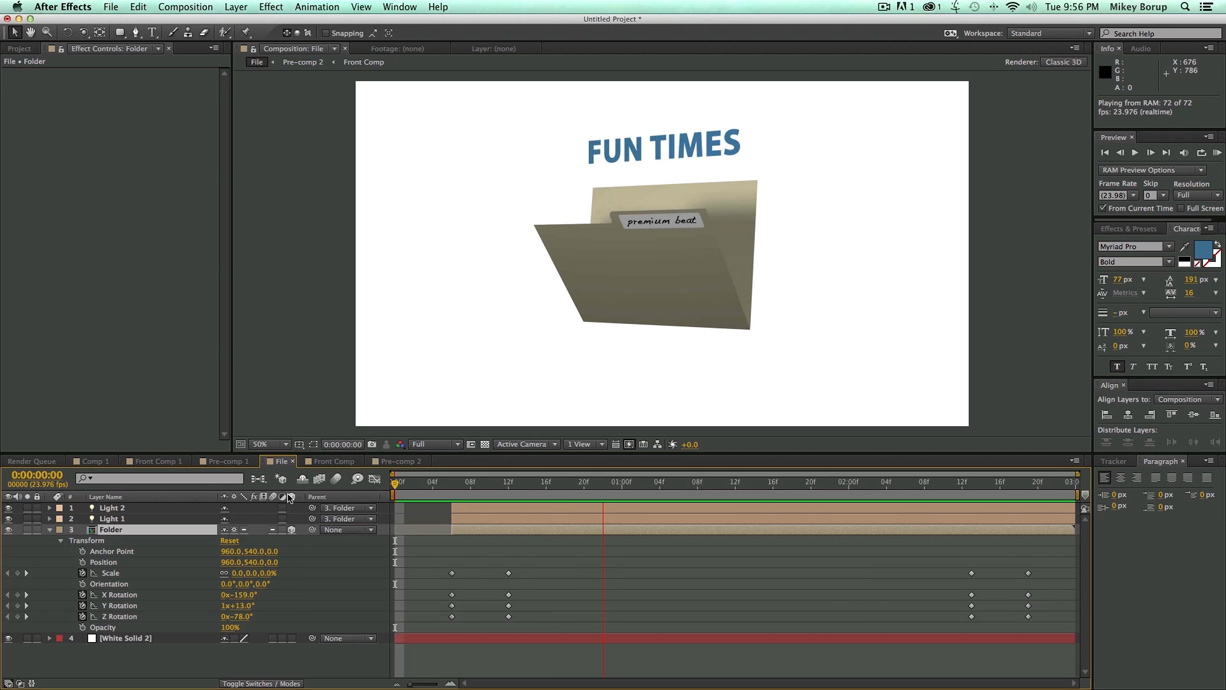Select the Selection tool
This screenshot has width=1226, height=690.
coord(14,31)
